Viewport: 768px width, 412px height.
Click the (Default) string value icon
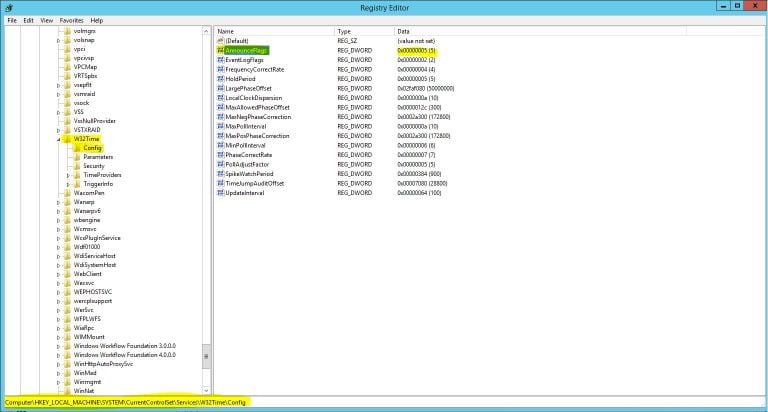click(220, 41)
